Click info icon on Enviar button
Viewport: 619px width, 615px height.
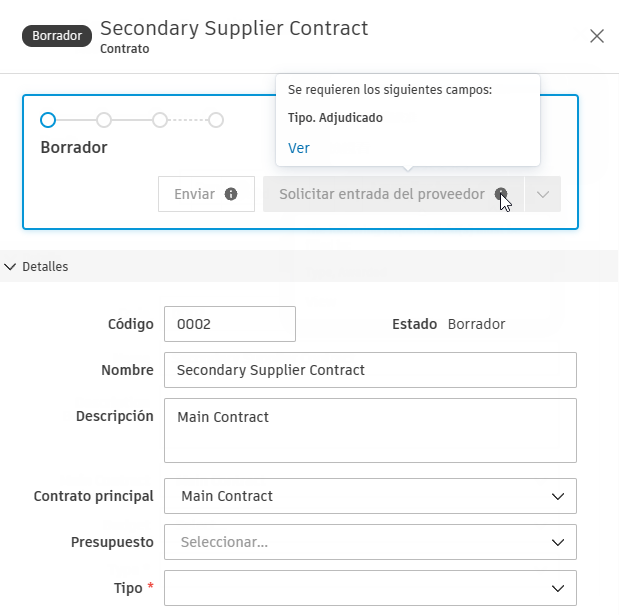(x=231, y=194)
